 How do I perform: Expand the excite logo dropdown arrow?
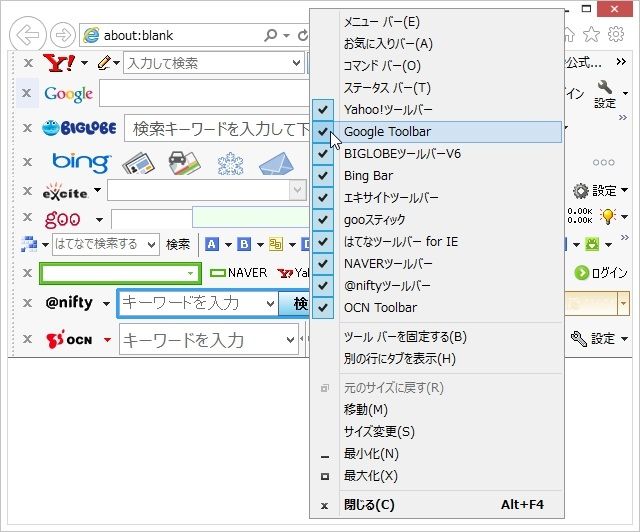(98, 189)
